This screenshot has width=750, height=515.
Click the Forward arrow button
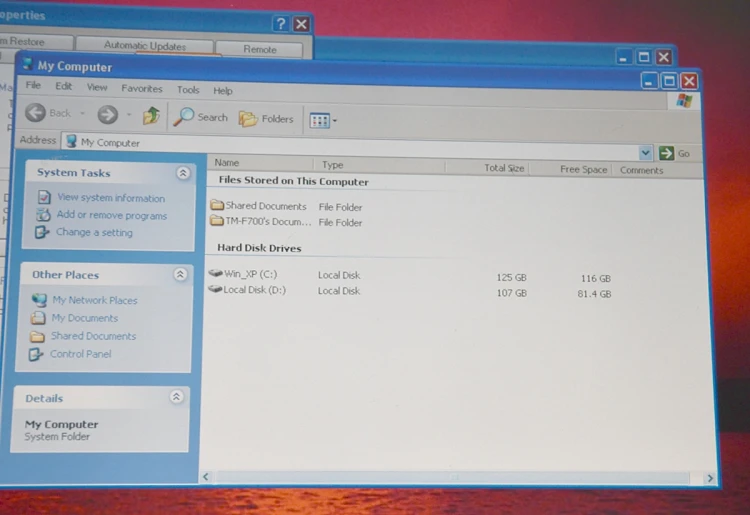coord(108,115)
